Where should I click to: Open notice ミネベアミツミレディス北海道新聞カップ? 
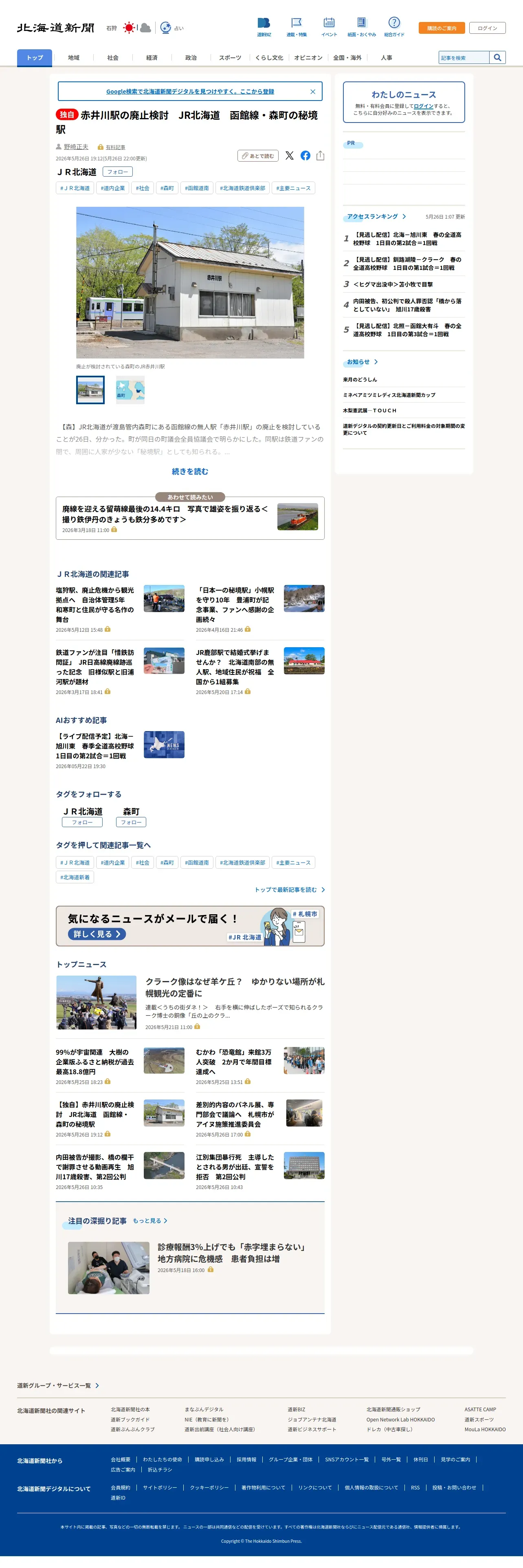[x=389, y=395]
